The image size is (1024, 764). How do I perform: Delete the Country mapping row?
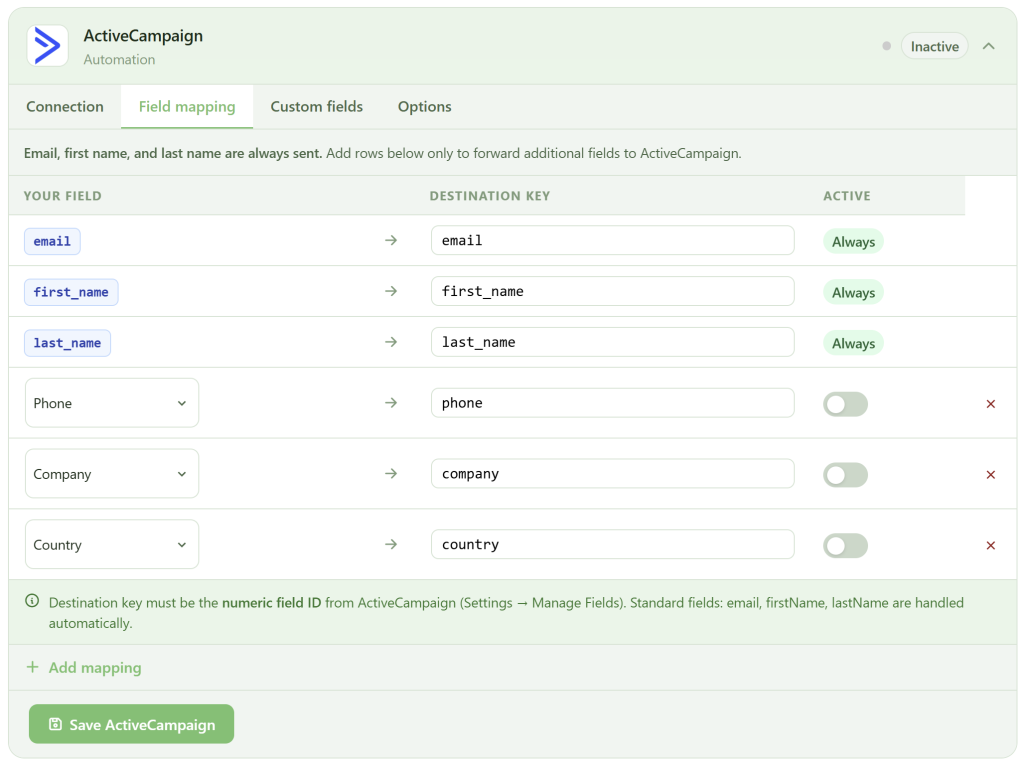coord(991,545)
